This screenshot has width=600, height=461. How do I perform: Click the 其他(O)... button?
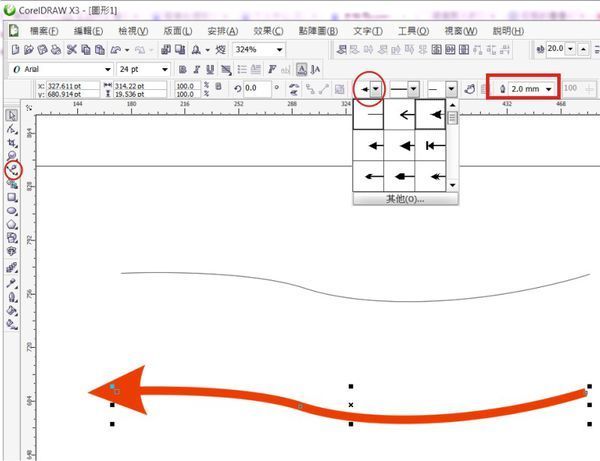pyautogui.click(x=405, y=199)
